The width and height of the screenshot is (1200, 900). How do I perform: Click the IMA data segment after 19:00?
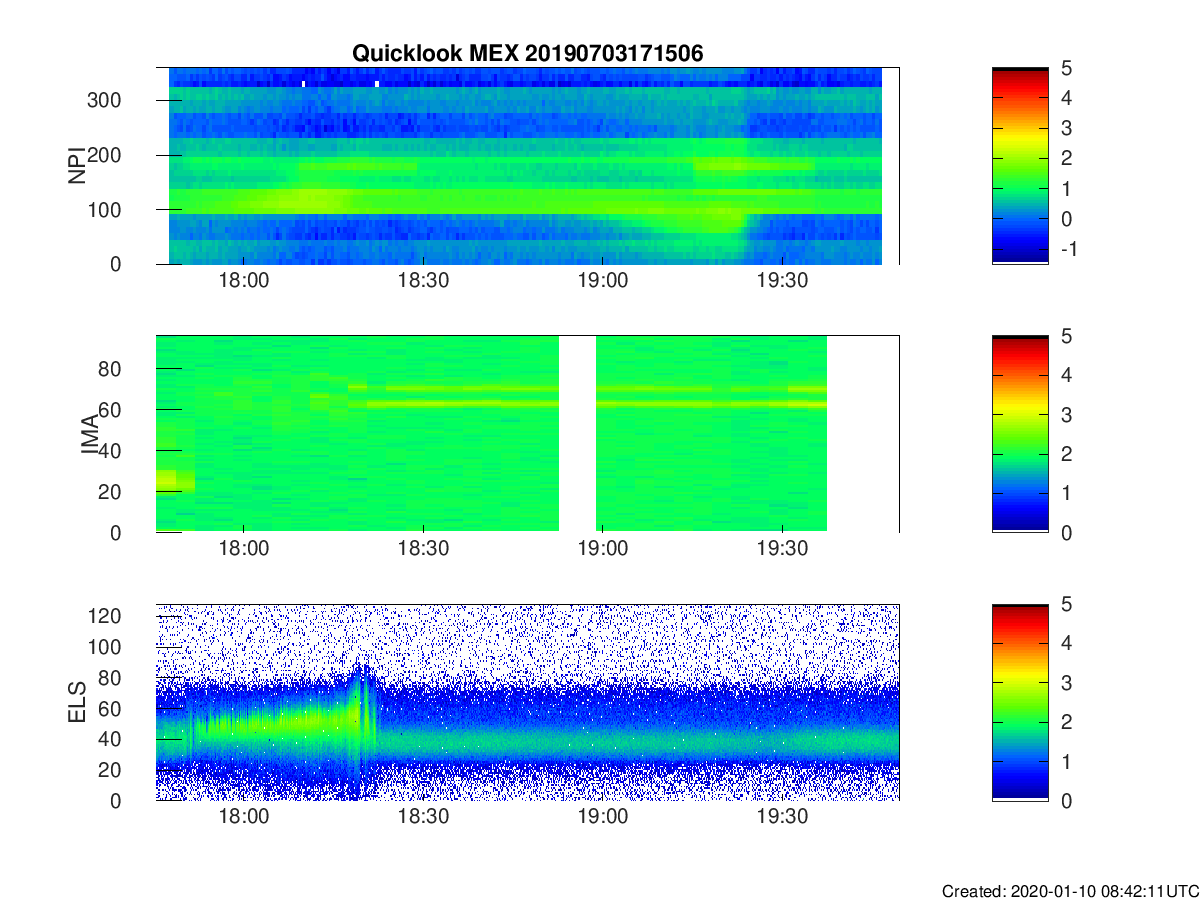click(712, 434)
